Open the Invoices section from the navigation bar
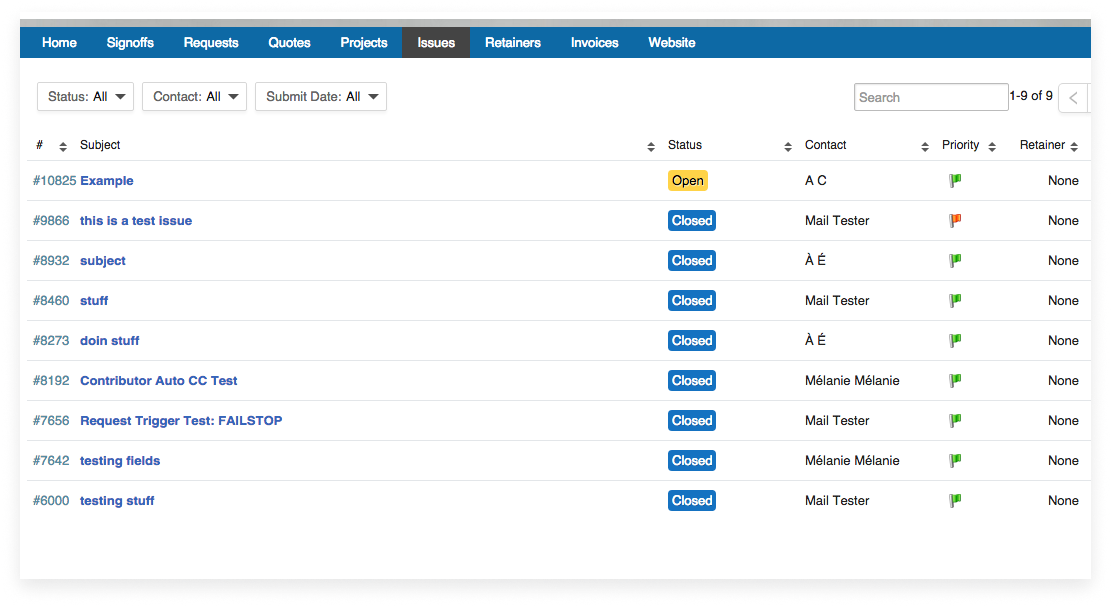This screenshot has height=607, width=1111. click(594, 42)
